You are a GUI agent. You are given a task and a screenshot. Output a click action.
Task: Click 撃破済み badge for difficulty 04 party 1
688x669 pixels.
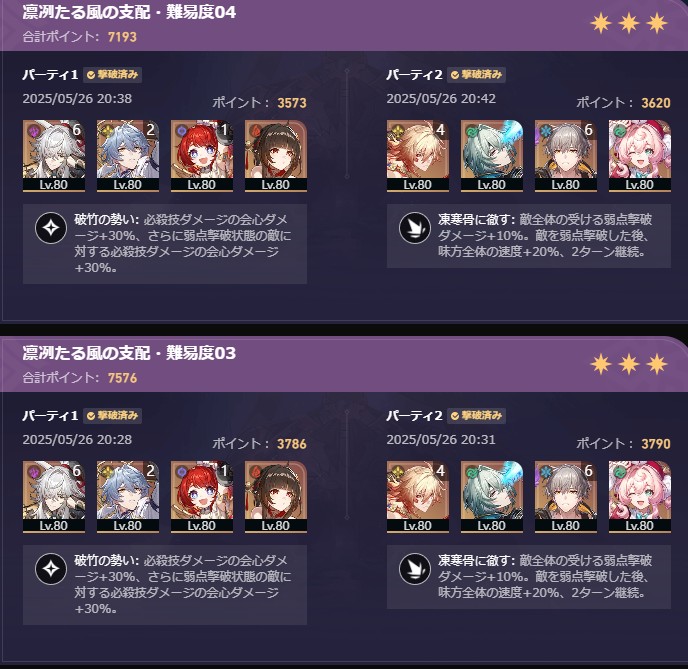point(112,75)
